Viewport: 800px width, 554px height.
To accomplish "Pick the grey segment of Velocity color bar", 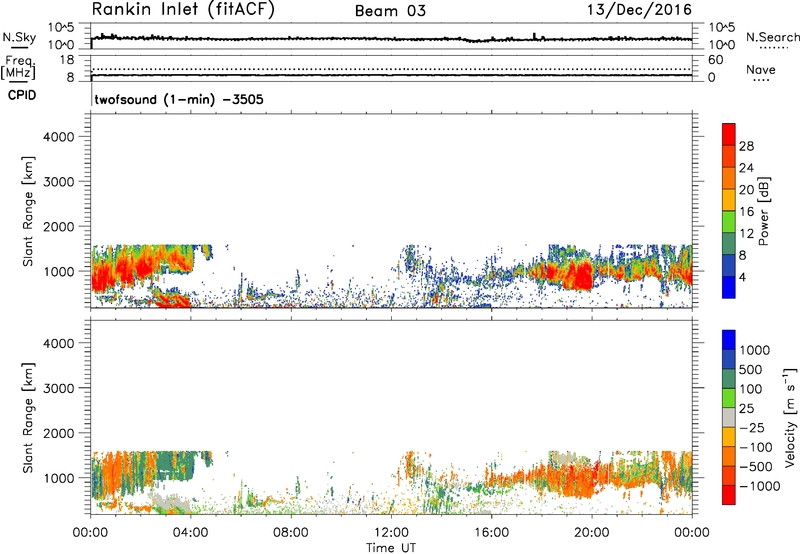I will (x=729, y=417).
